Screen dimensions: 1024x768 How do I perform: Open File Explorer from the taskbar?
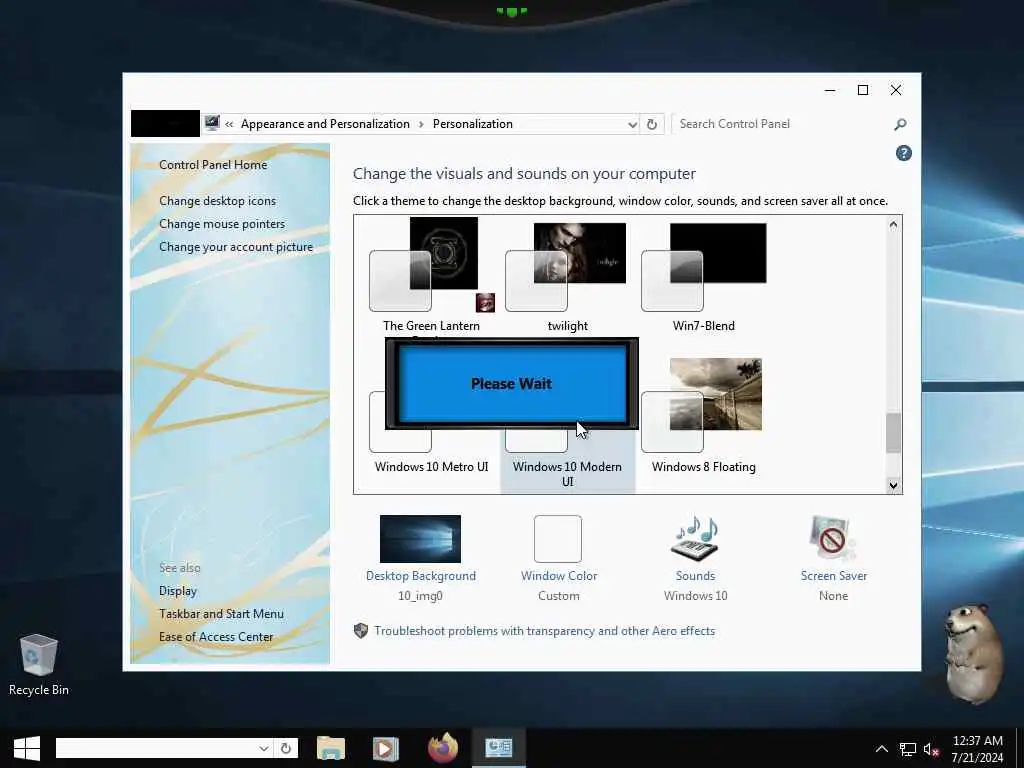pos(331,748)
